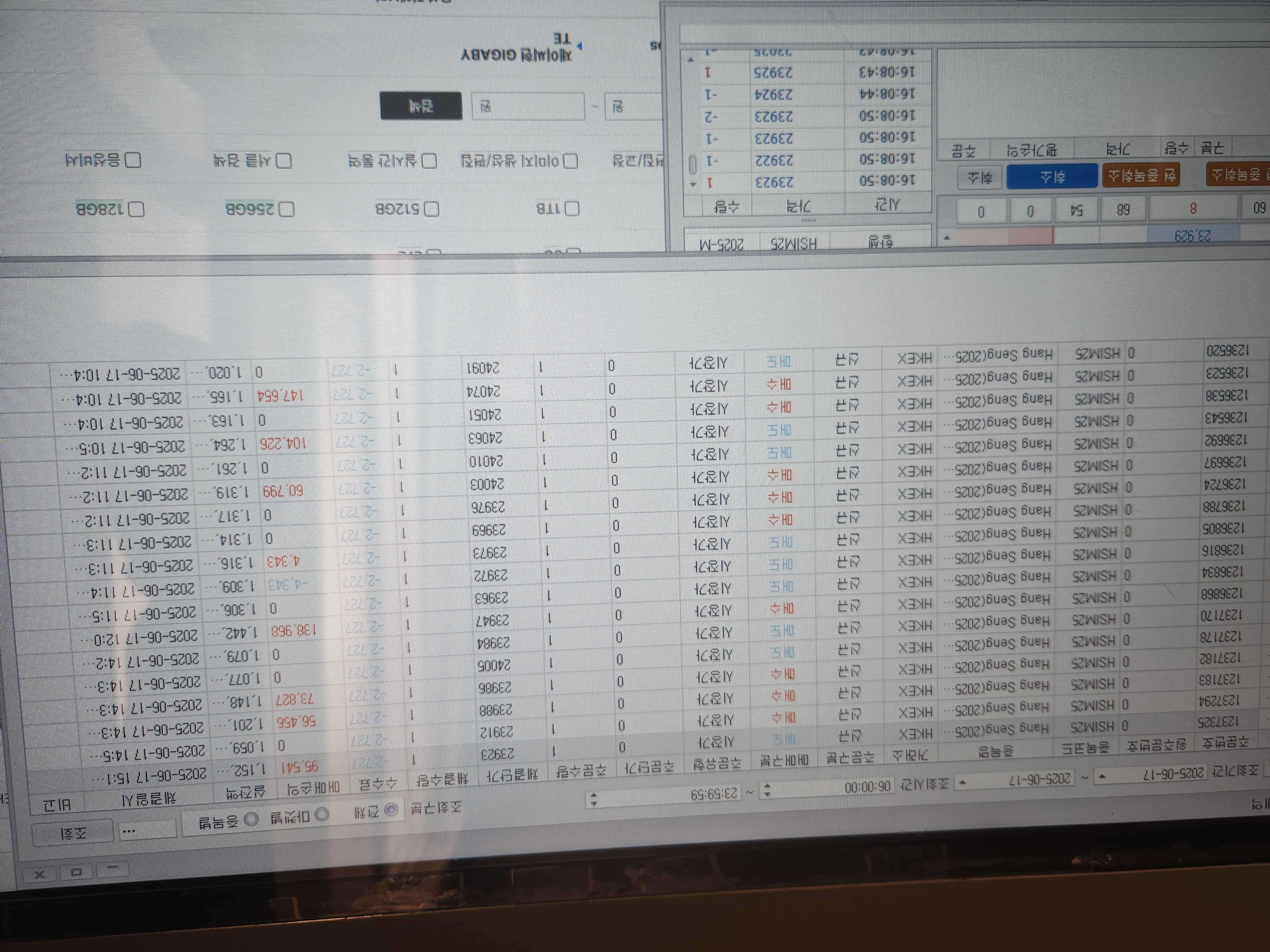Image resolution: width=1270 pixels, height=952 pixels.
Task: Click the gray 취소 button in the order panel
Action: pos(979,177)
